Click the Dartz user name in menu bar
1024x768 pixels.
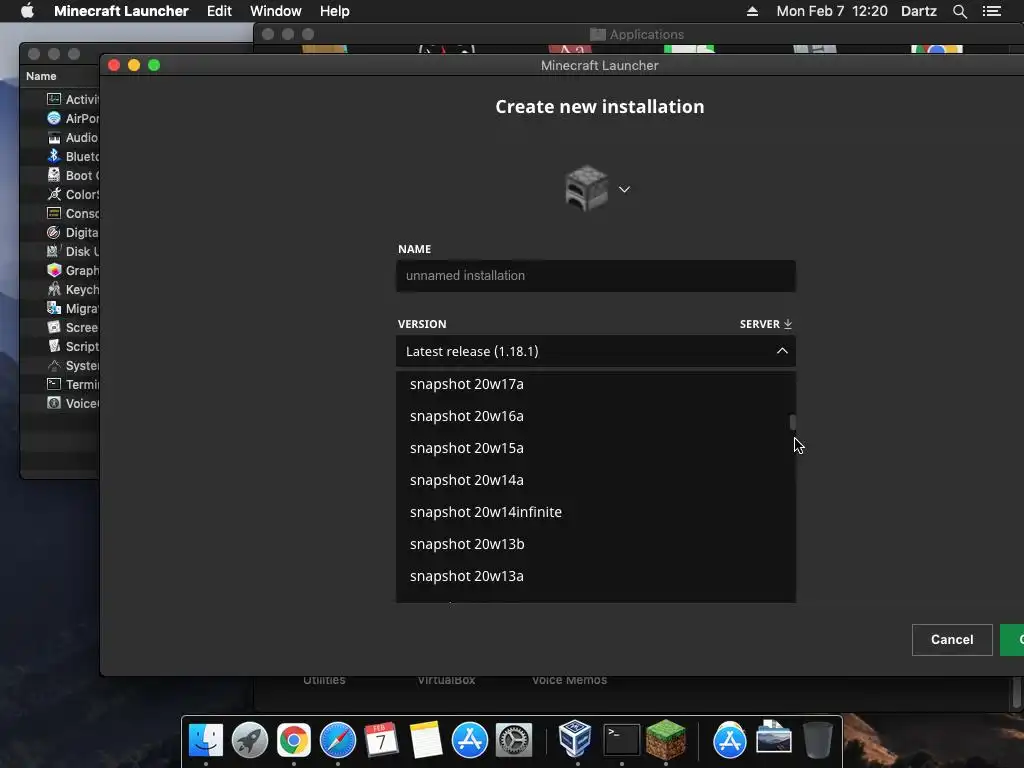919,11
